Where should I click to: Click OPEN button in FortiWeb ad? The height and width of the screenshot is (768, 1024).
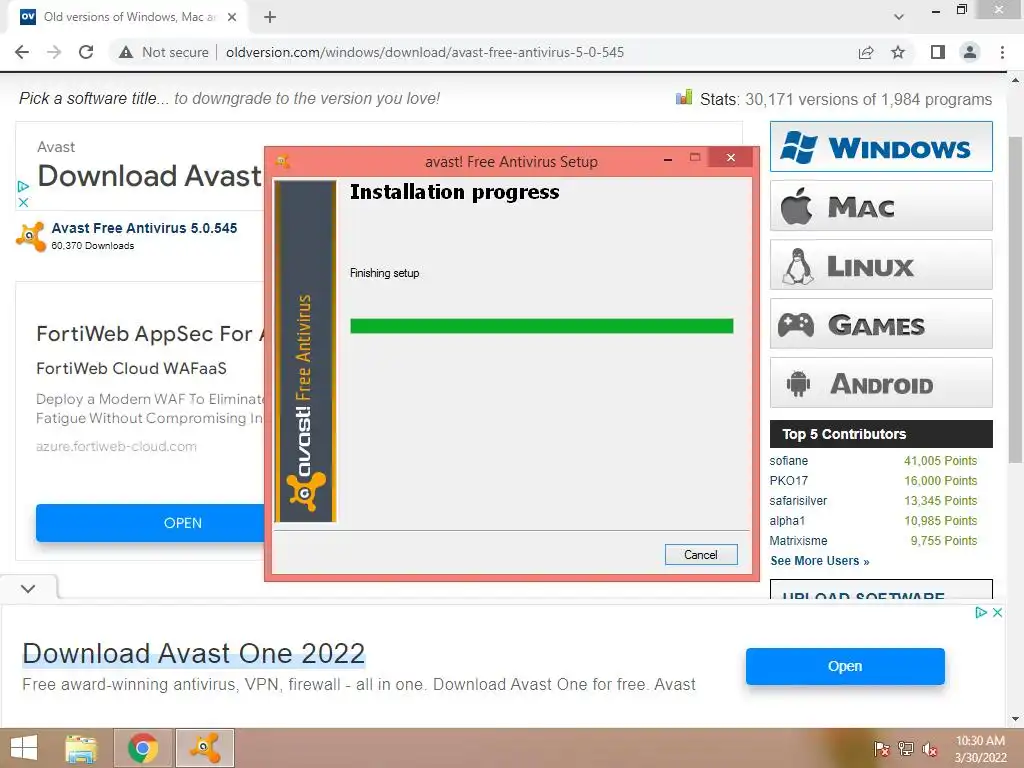(x=150, y=523)
